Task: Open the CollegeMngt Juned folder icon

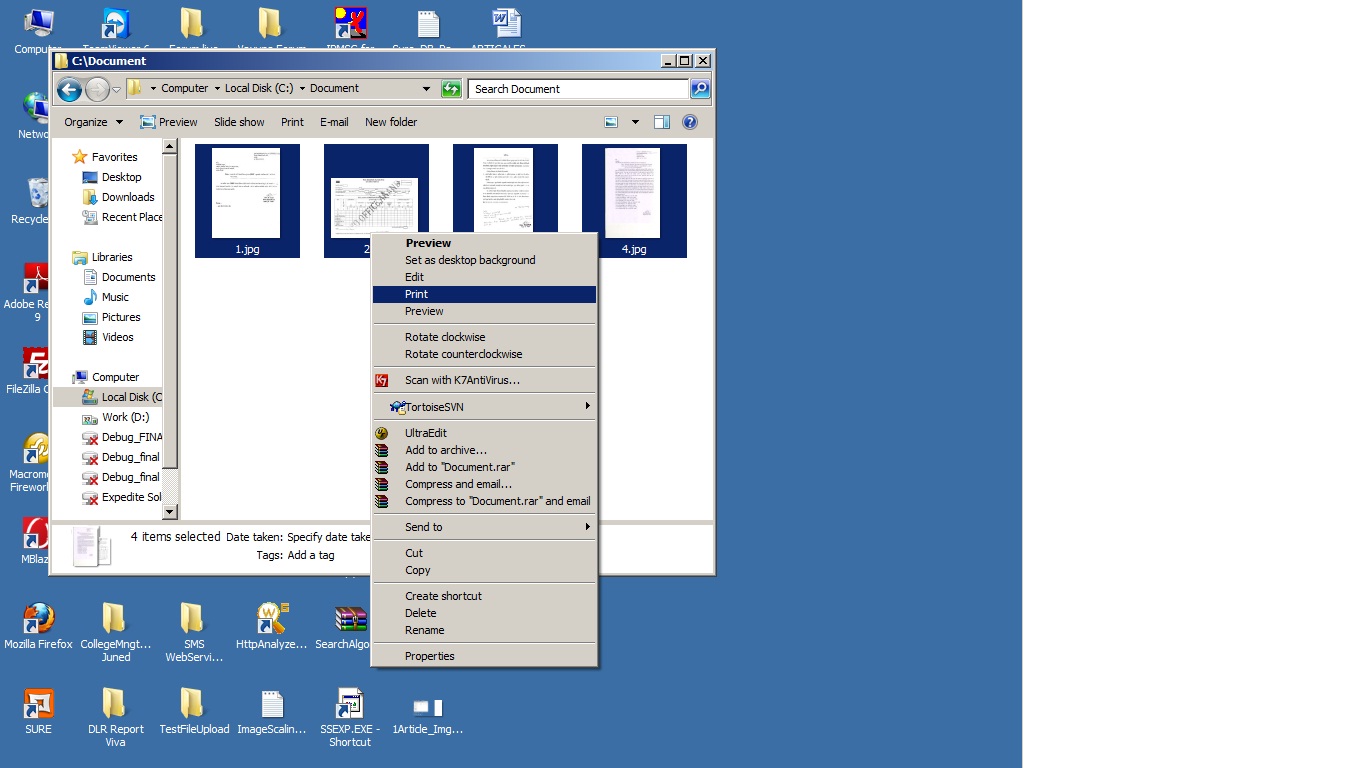Action: pyautogui.click(x=115, y=633)
